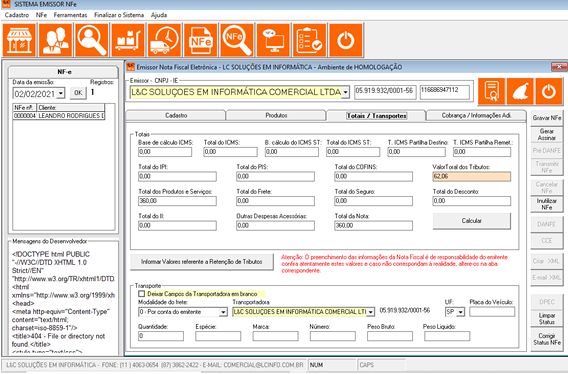Expand the Emissor company dropdown

[x=346, y=92]
